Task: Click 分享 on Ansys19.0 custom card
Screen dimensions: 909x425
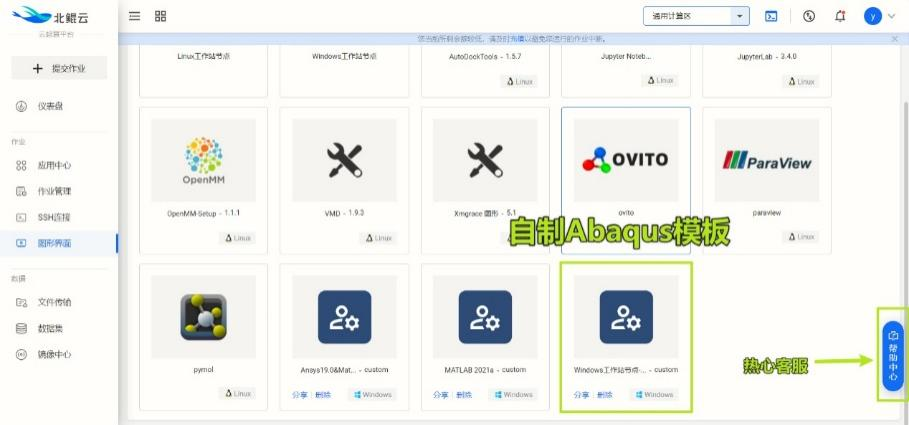Action: point(300,395)
